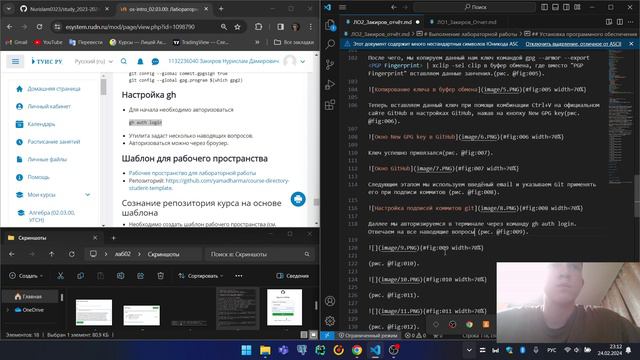Navigate back in File Explorer
The height and width of the screenshot is (360, 640).
coord(11,254)
